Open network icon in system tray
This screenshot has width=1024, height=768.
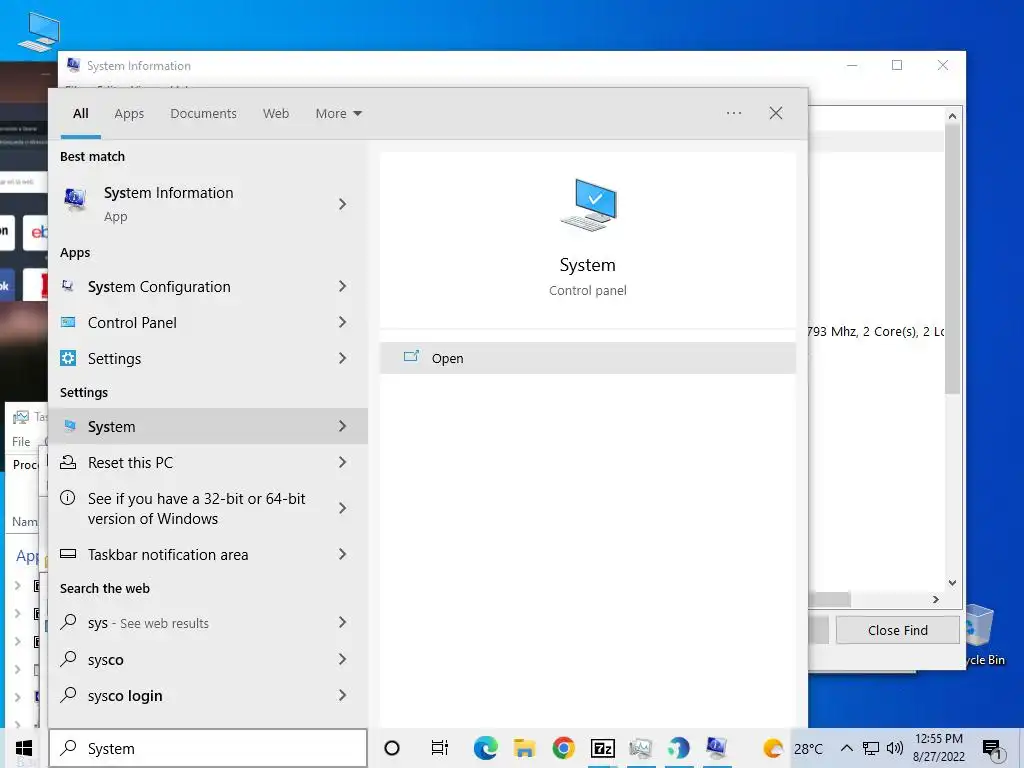point(871,748)
